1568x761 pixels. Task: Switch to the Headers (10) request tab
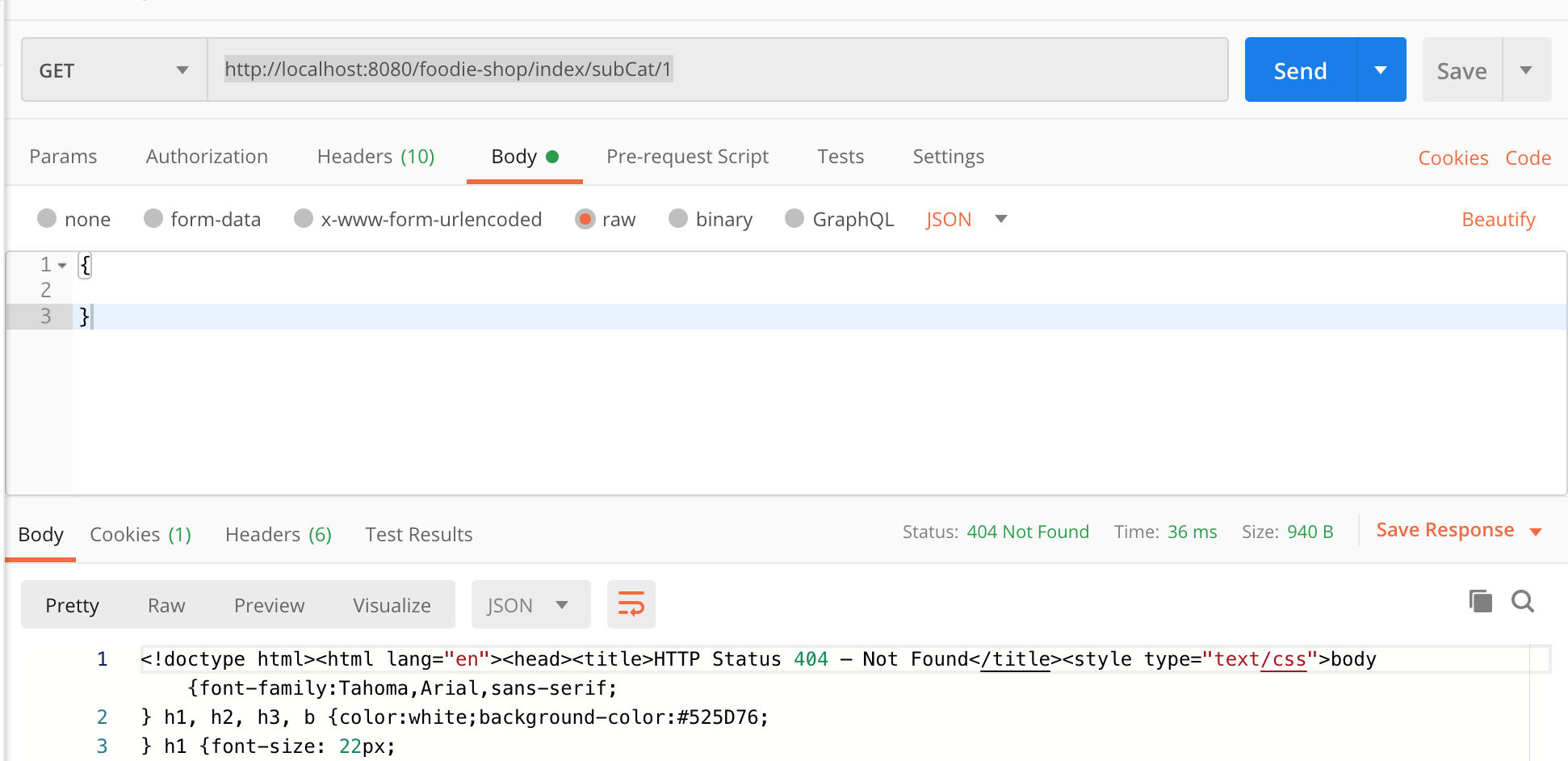click(x=375, y=157)
